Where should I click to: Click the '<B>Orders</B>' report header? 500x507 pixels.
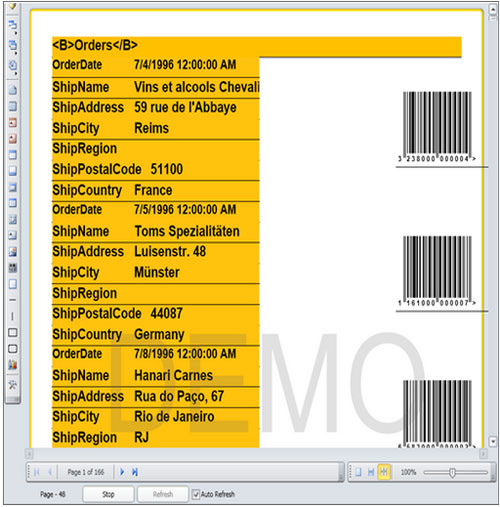point(95,45)
